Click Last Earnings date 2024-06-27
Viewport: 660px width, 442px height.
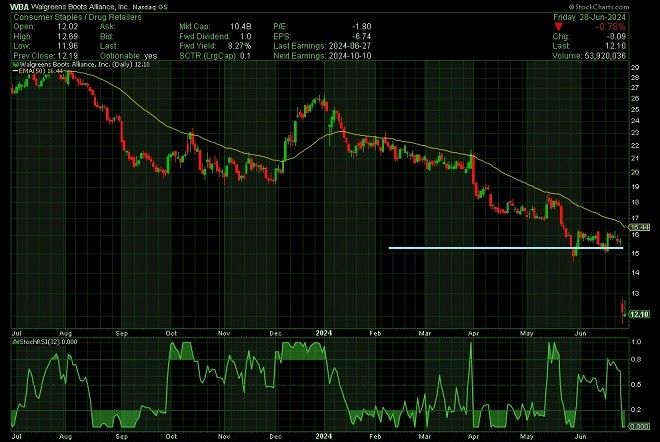350,46
